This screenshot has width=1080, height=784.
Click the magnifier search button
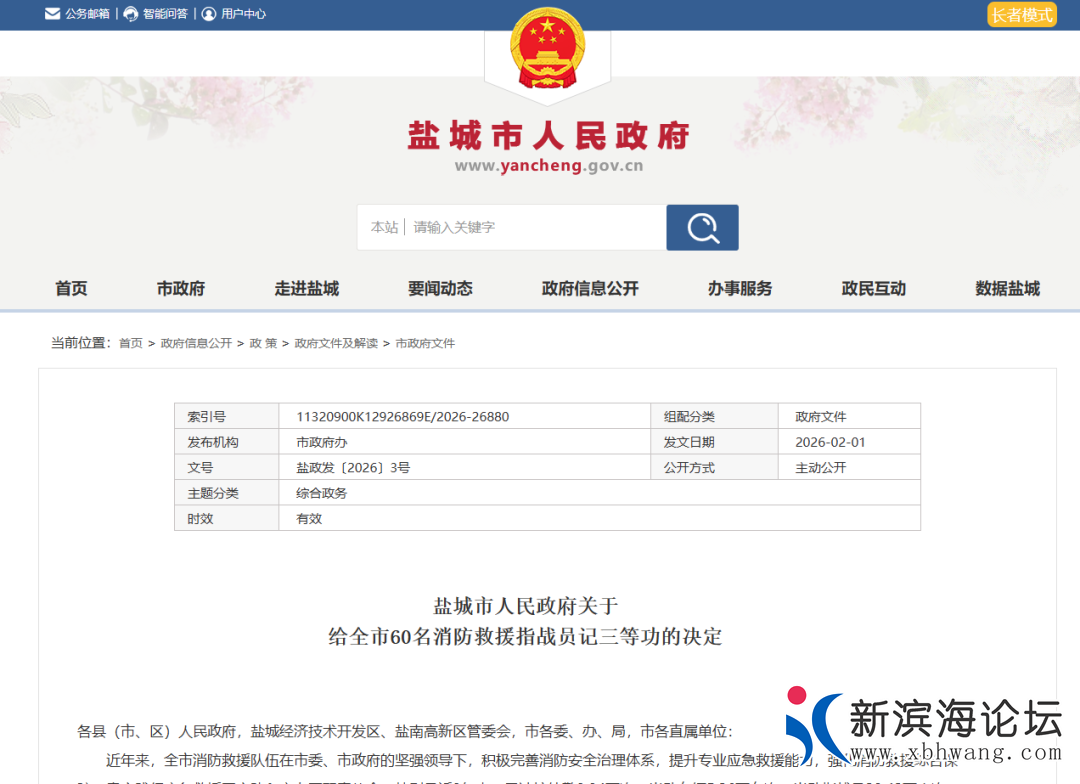702,227
